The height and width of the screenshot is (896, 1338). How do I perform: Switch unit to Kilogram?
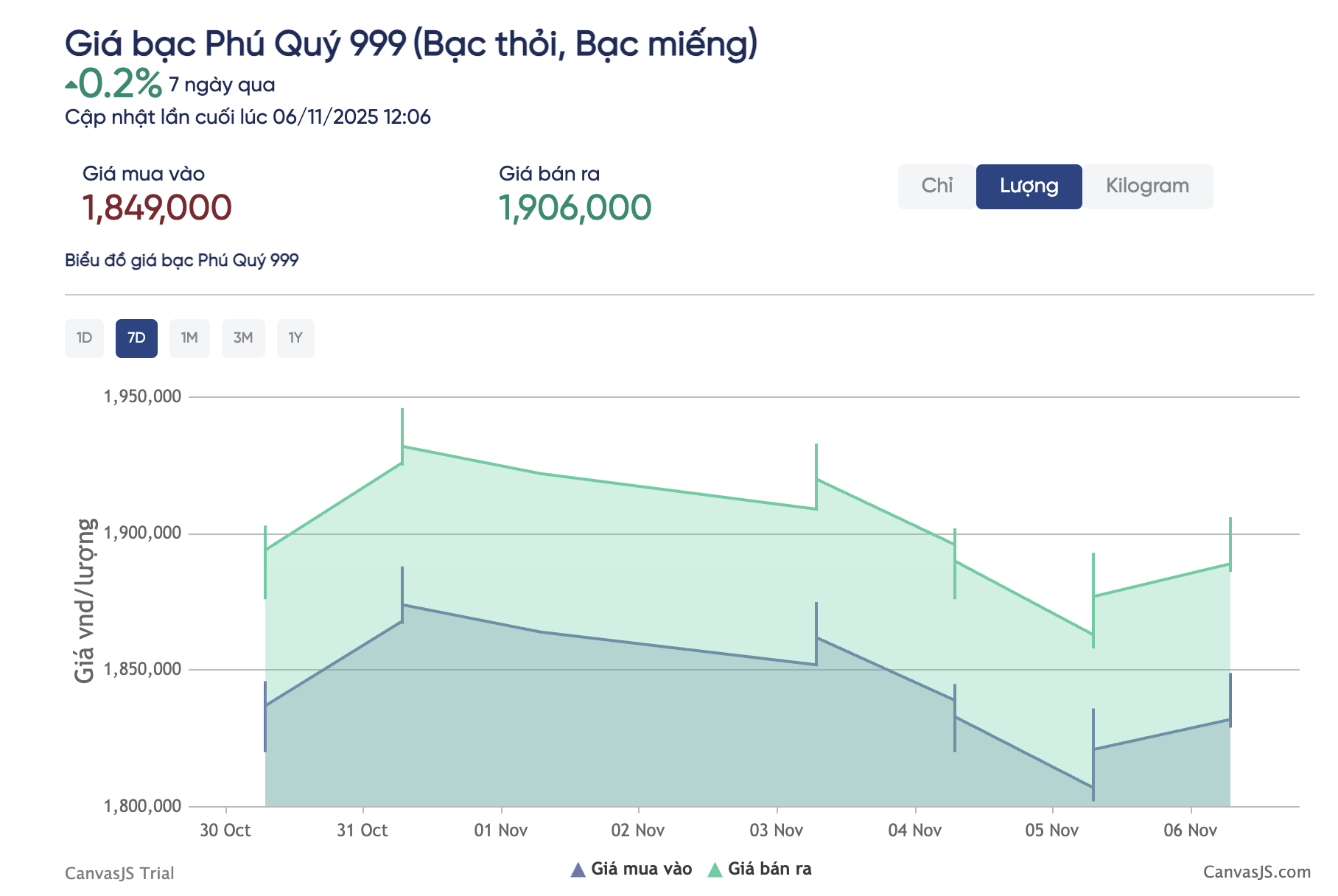[x=1147, y=186]
